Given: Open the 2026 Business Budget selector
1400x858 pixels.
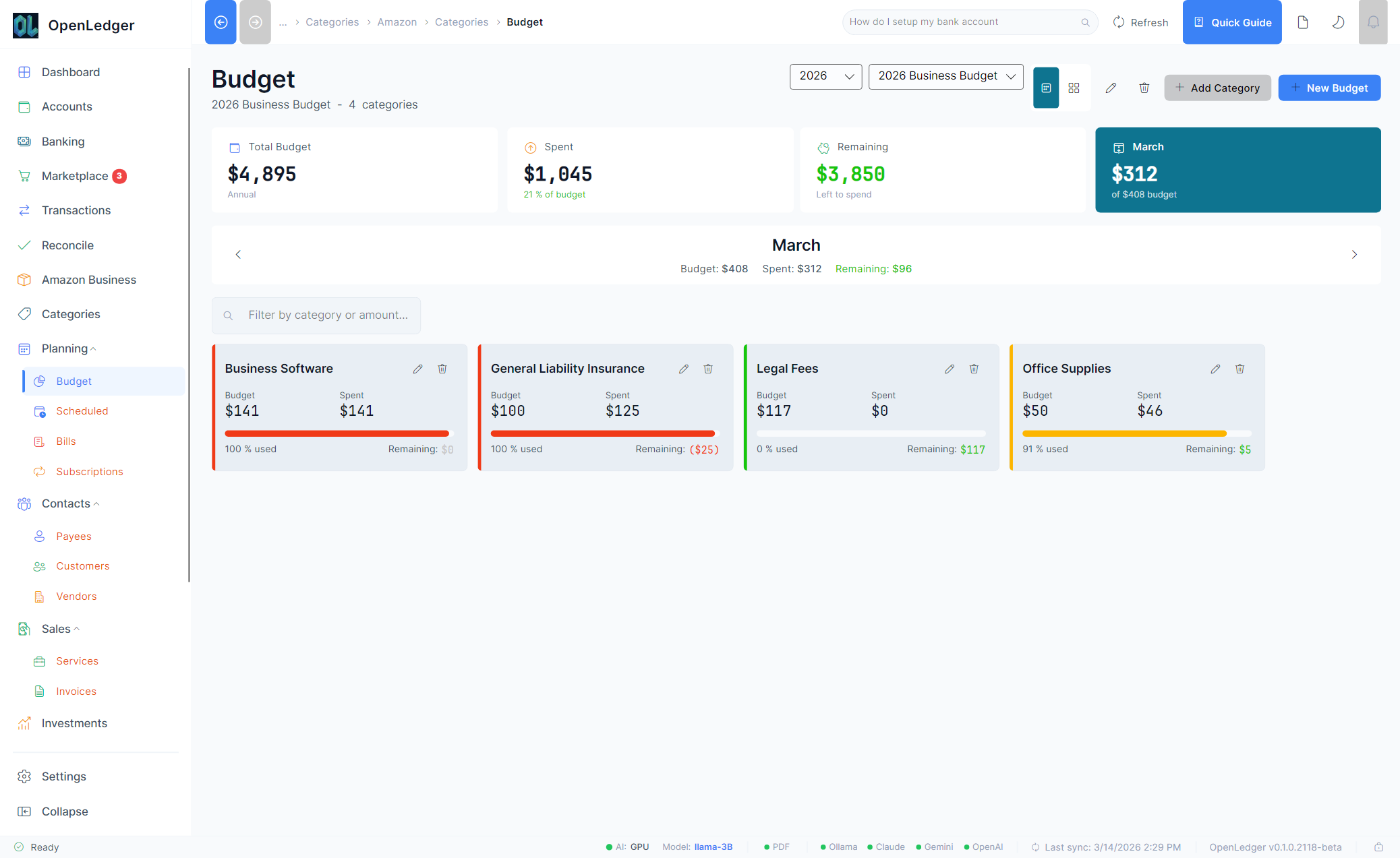Looking at the screenshot, I should point(945,76).
